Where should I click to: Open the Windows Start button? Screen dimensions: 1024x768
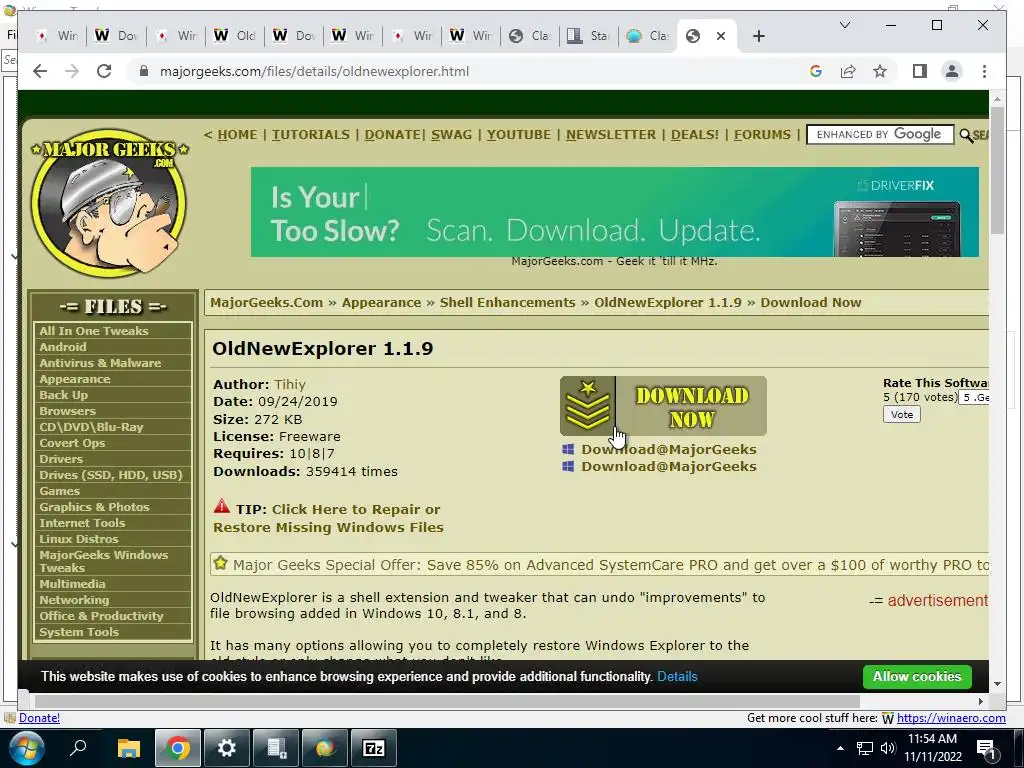(25, 748)
